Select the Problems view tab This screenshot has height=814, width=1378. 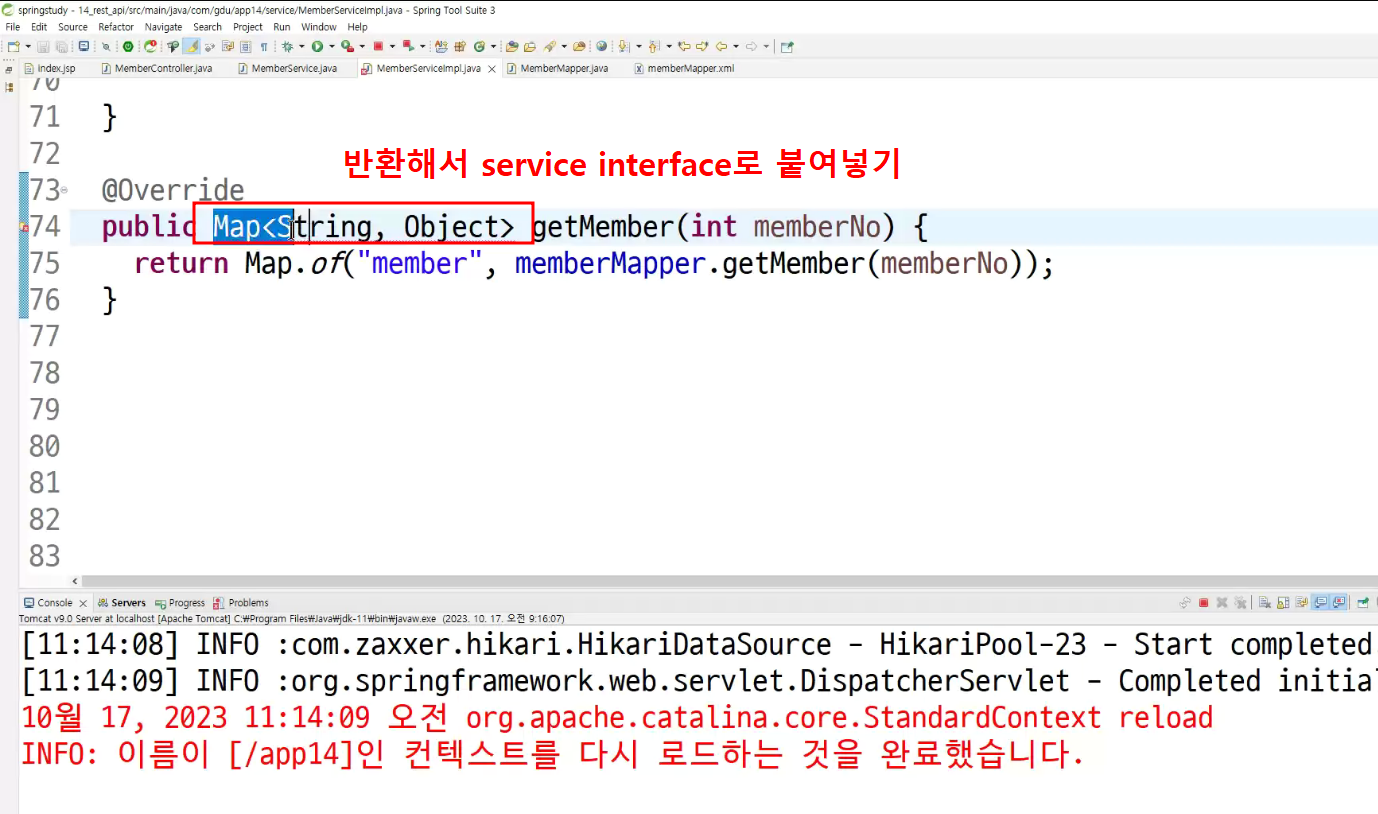tap(242, 603)
